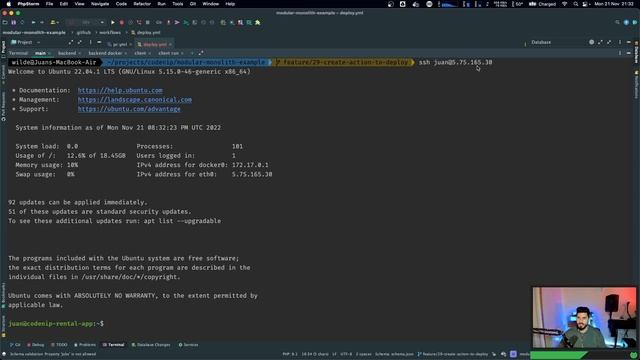The width and height of the screenshot is (640, 360).
Task: Open the Services tool window button
Action: click(188, 345)
